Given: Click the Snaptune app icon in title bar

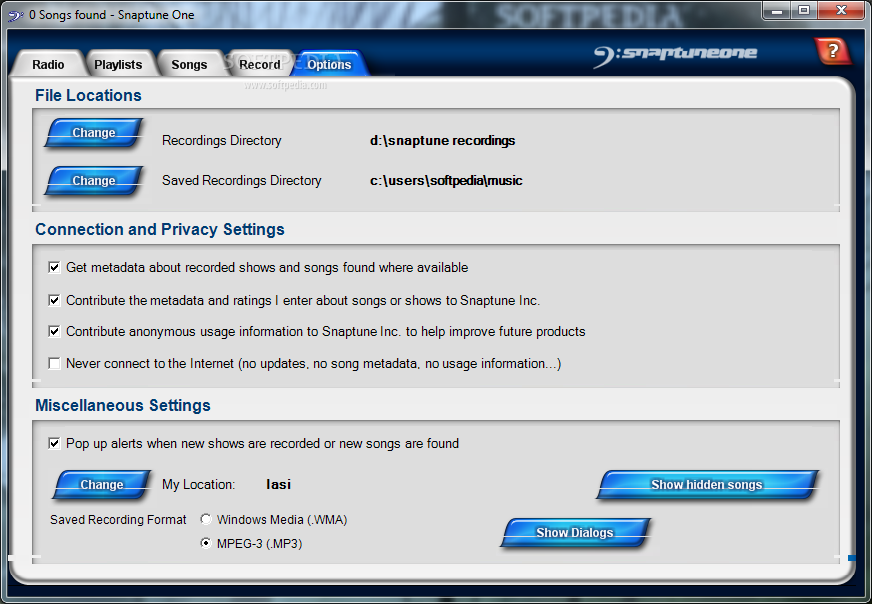Looking at the screenshot, I should (x=16, y=15).
